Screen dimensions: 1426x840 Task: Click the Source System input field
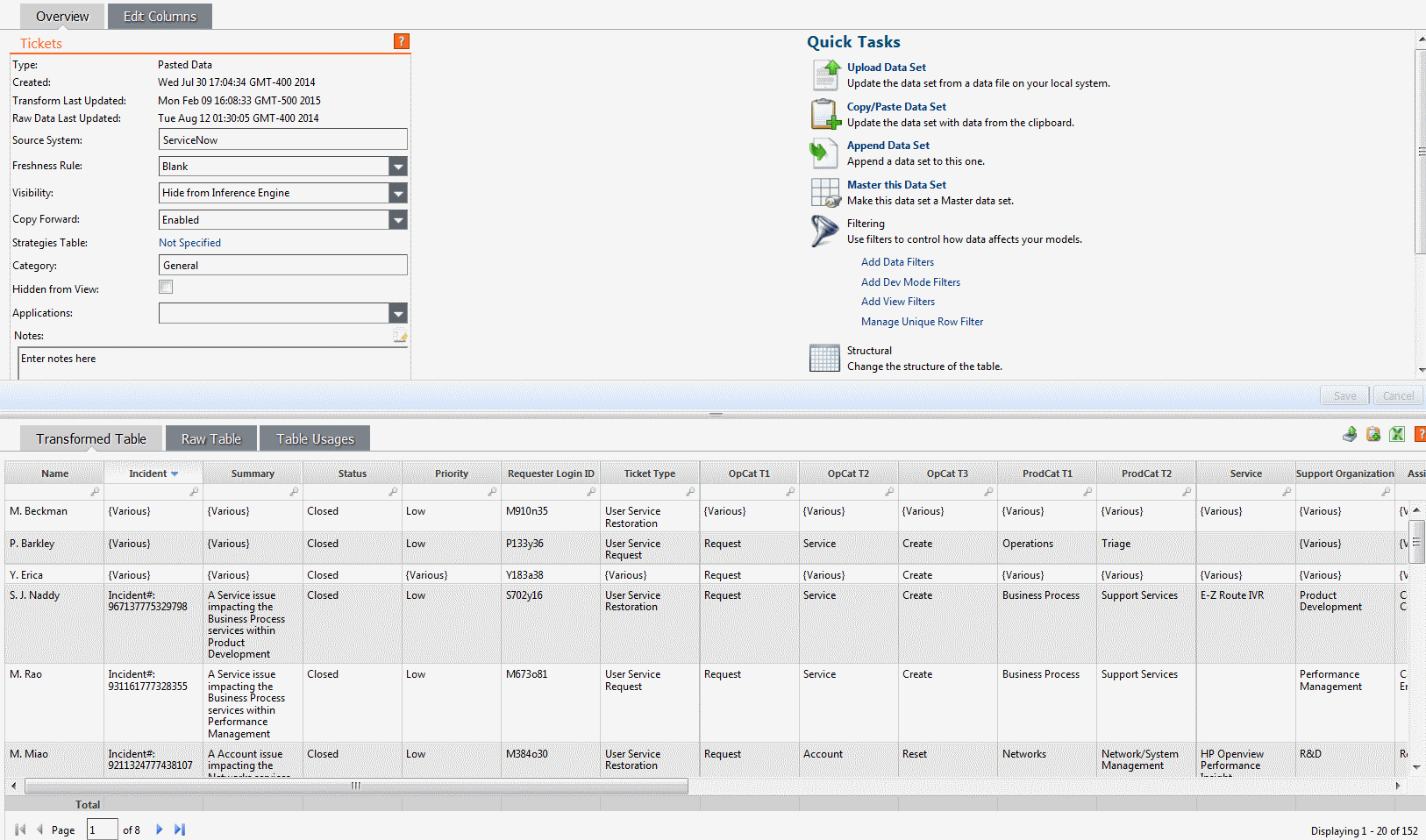click(x=283, y=139)
